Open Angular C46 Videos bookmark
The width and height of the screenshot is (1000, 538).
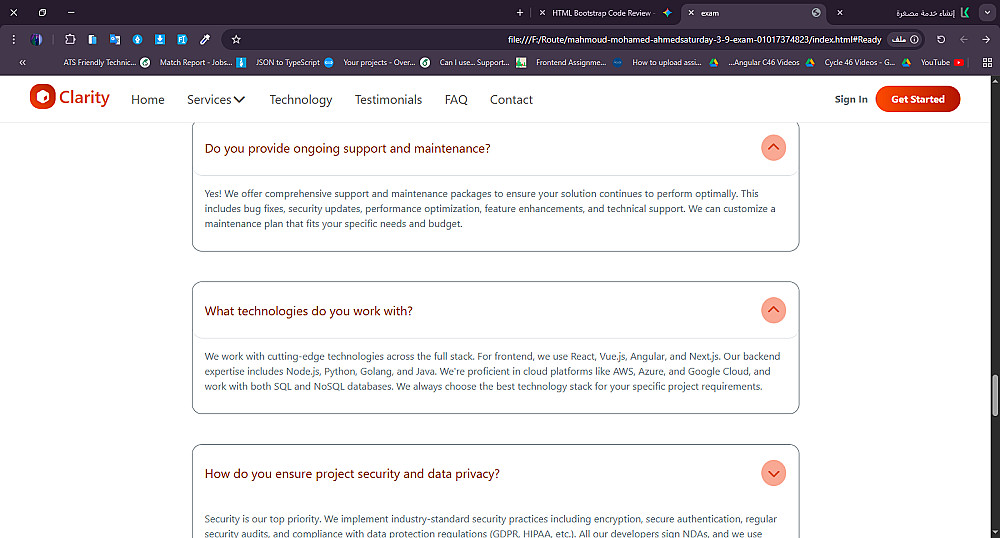[771, 62]
